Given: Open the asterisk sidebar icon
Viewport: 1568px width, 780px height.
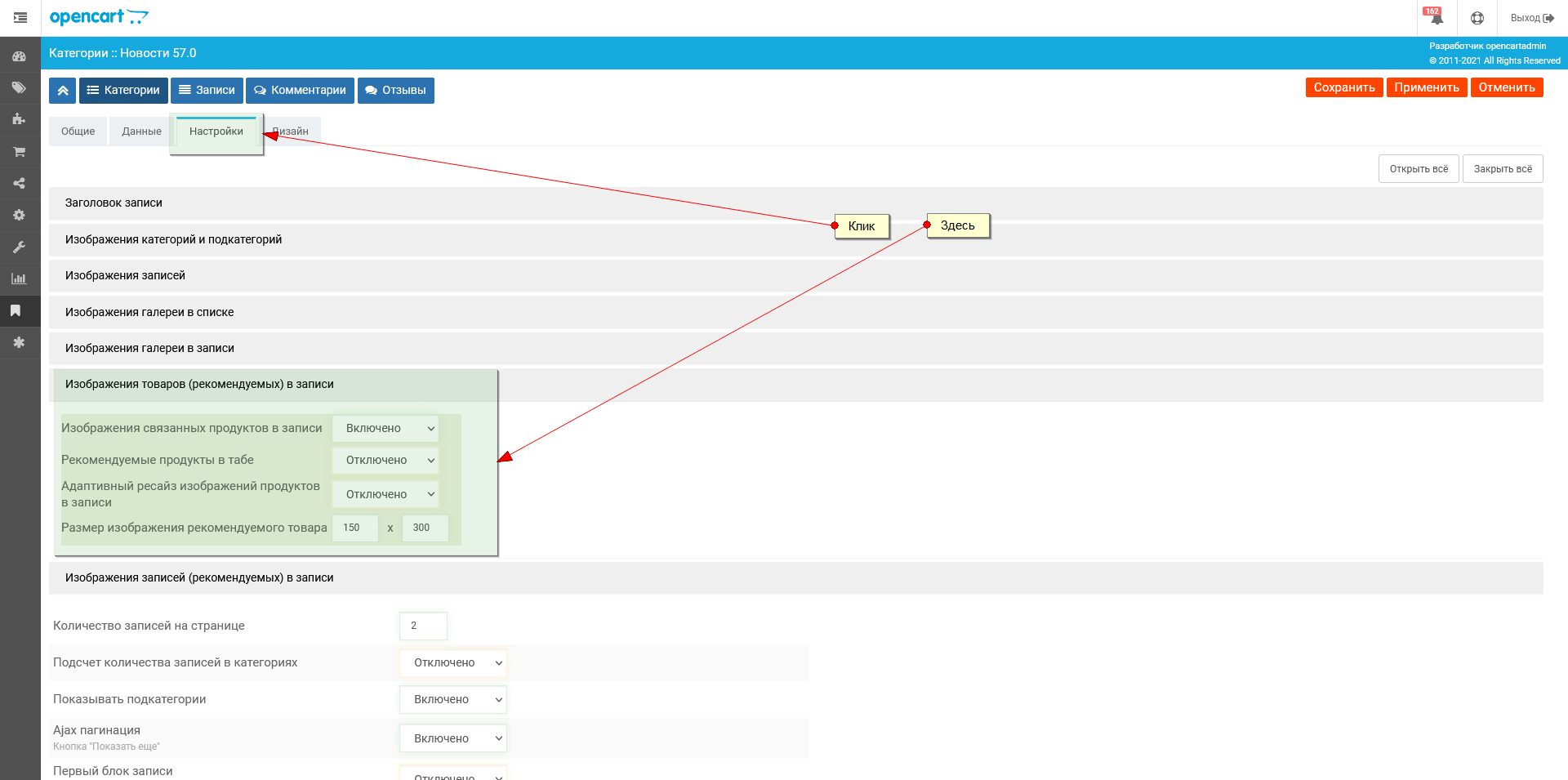Looking at the screenshot, I should pyautogui.click(x=19, y=342).
